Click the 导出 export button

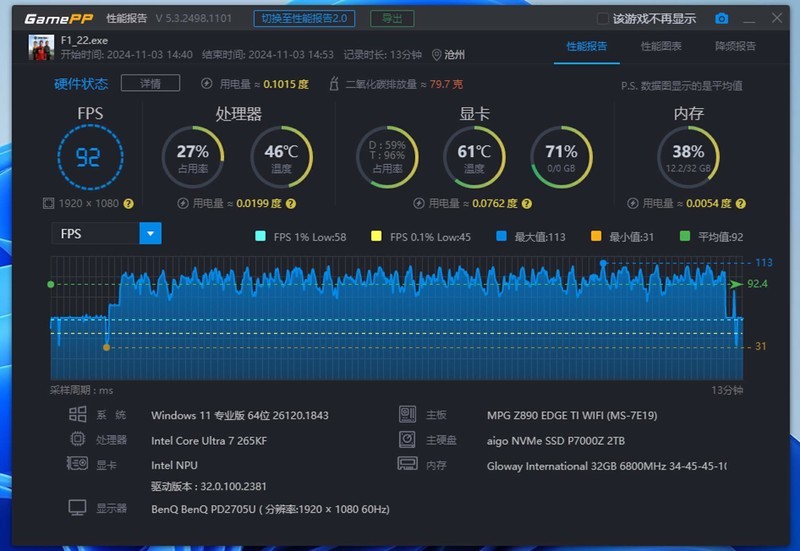point(392,19)
